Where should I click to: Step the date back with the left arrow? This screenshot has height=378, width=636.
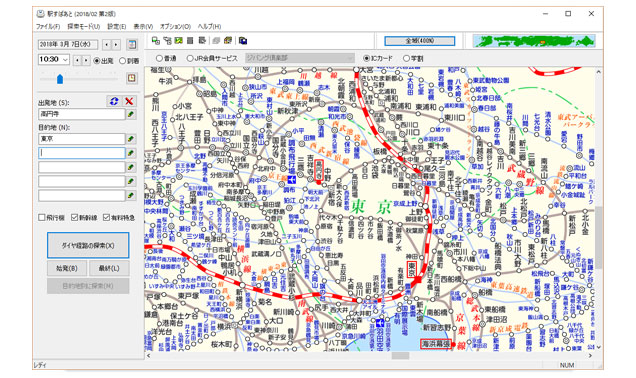(x=107, y=44)
